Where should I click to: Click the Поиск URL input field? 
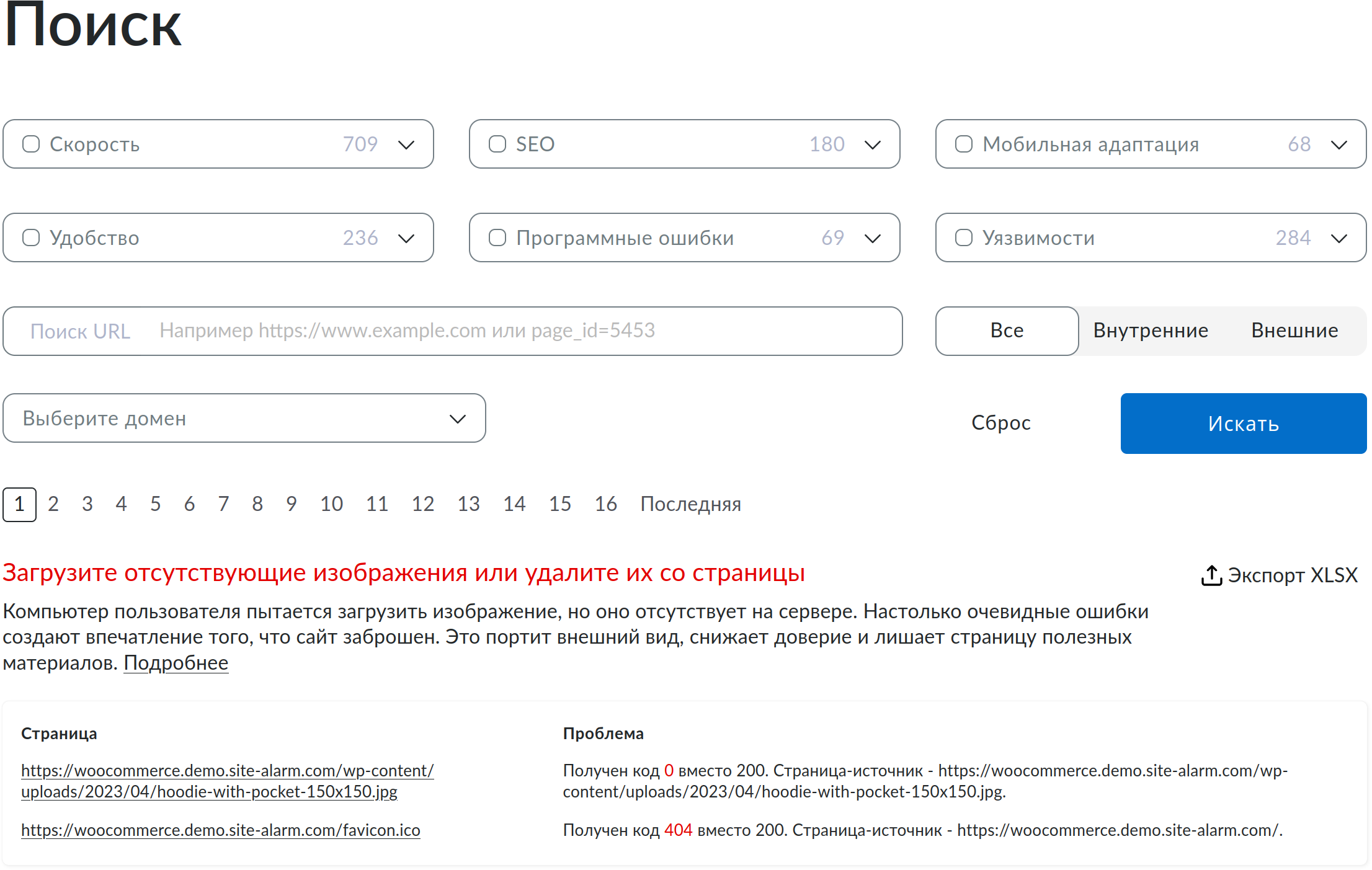(434, 331)
